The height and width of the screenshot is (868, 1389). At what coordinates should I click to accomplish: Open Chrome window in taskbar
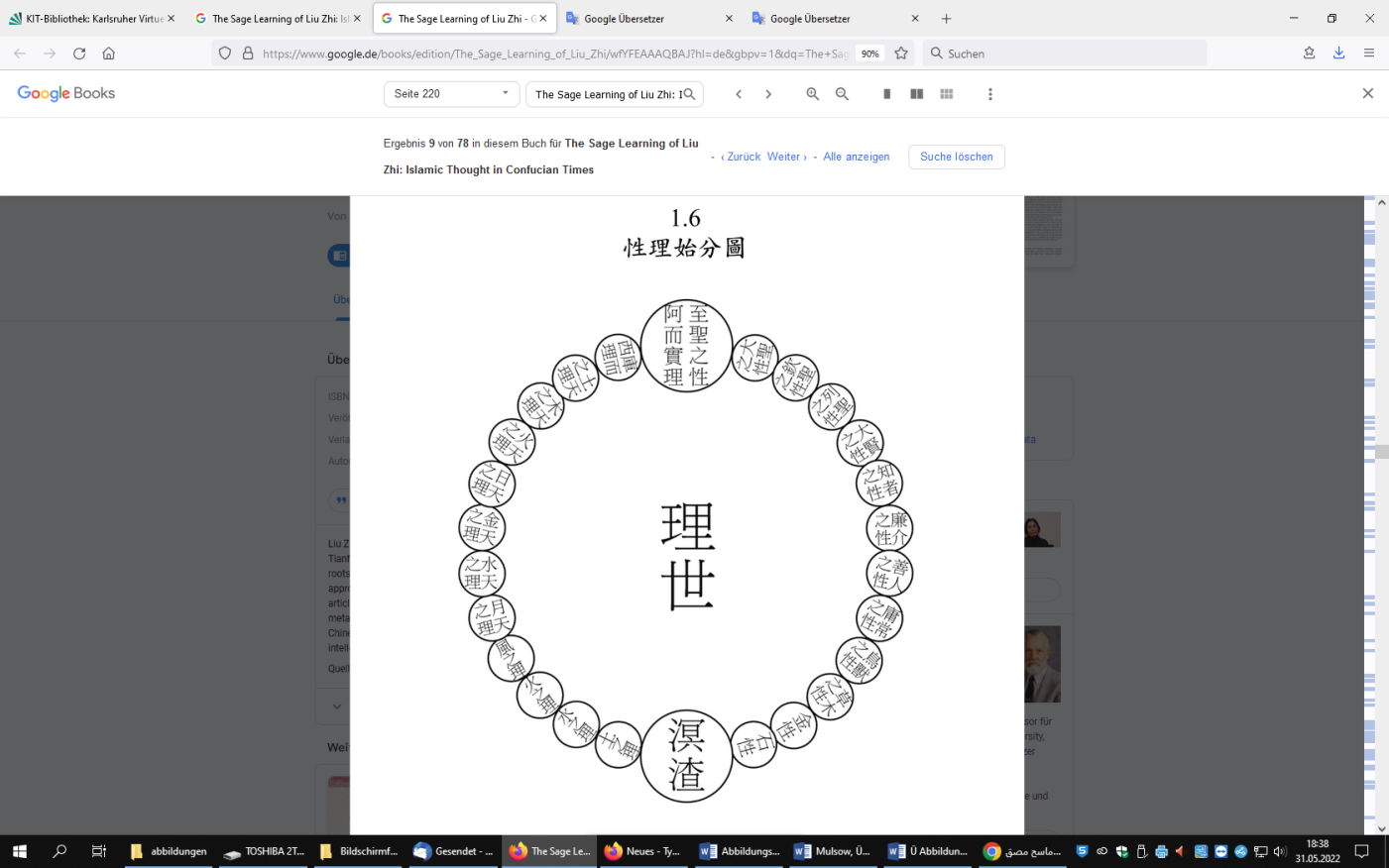(x=1022, y=851)
